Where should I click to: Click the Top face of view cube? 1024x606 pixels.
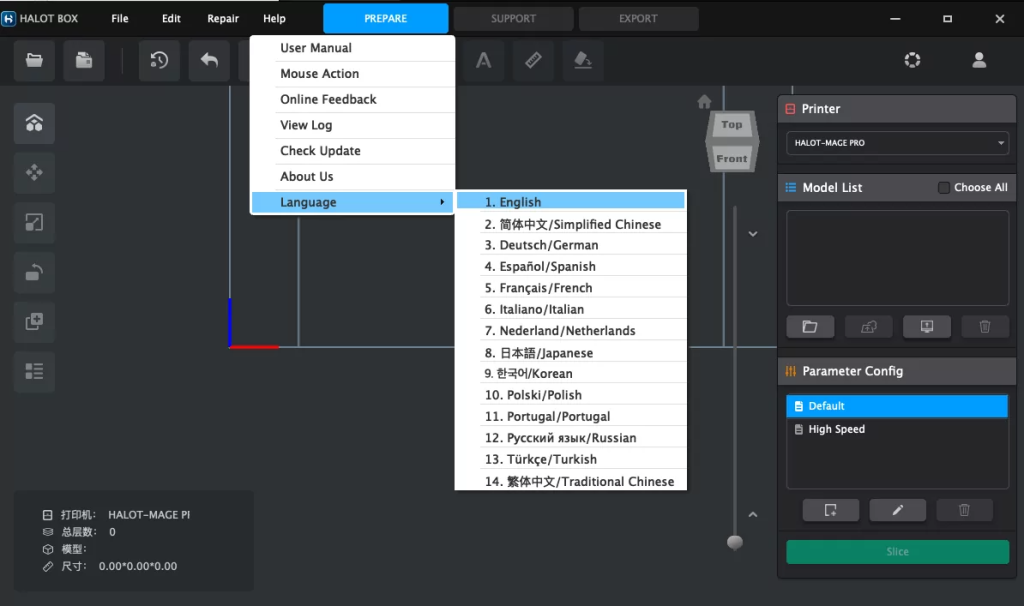pyautogui.click(x=732, y=125)
